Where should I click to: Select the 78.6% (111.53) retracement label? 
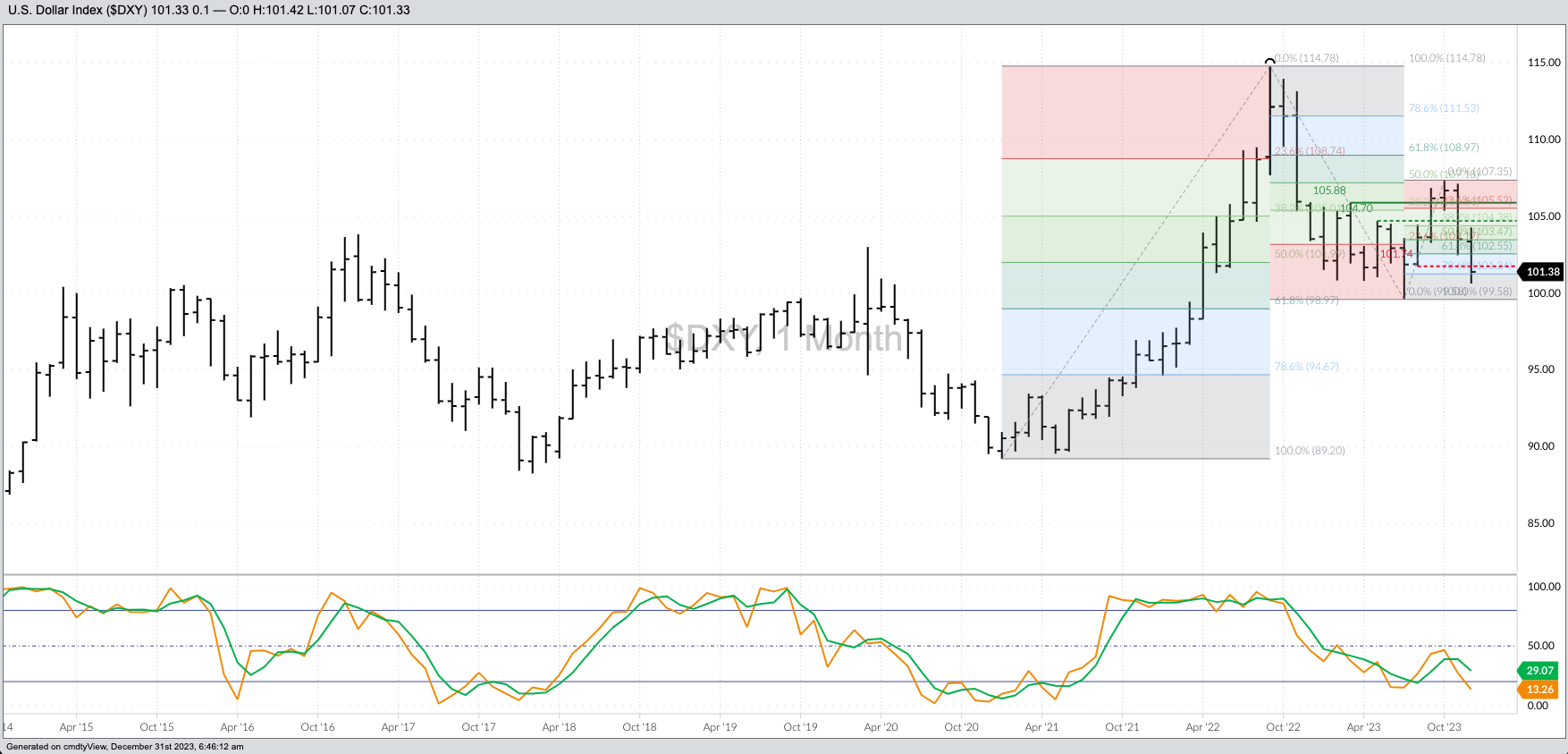click(1443, 108)
